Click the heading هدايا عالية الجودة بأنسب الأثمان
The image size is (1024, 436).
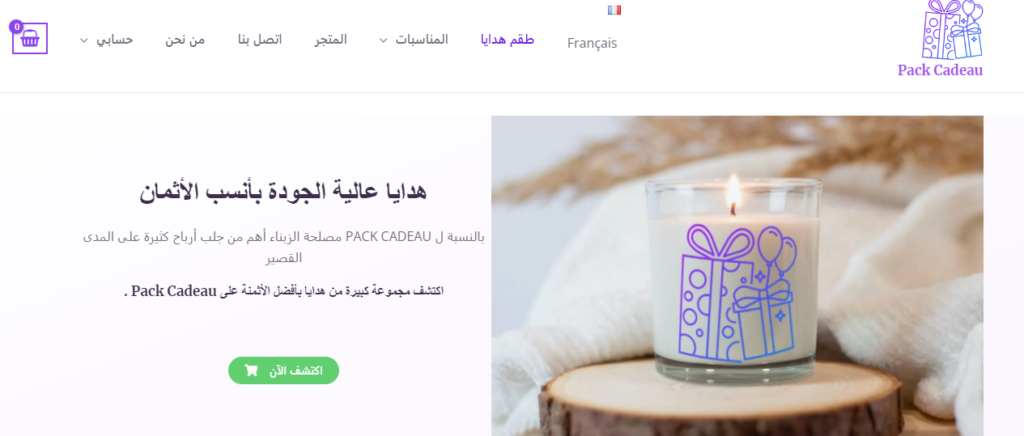pos(283,192)
